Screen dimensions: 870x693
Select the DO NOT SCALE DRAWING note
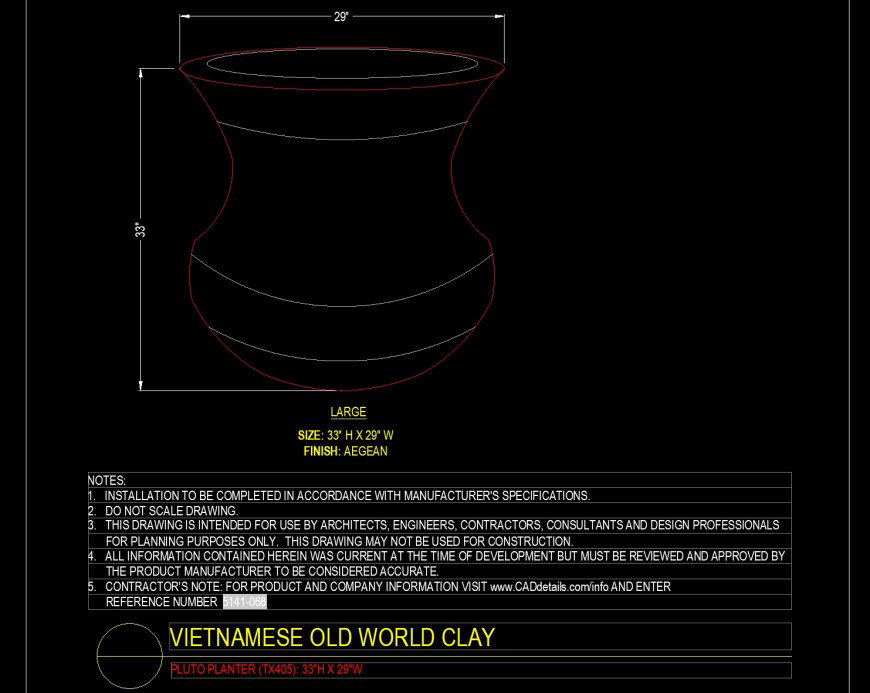pos(163,510)
